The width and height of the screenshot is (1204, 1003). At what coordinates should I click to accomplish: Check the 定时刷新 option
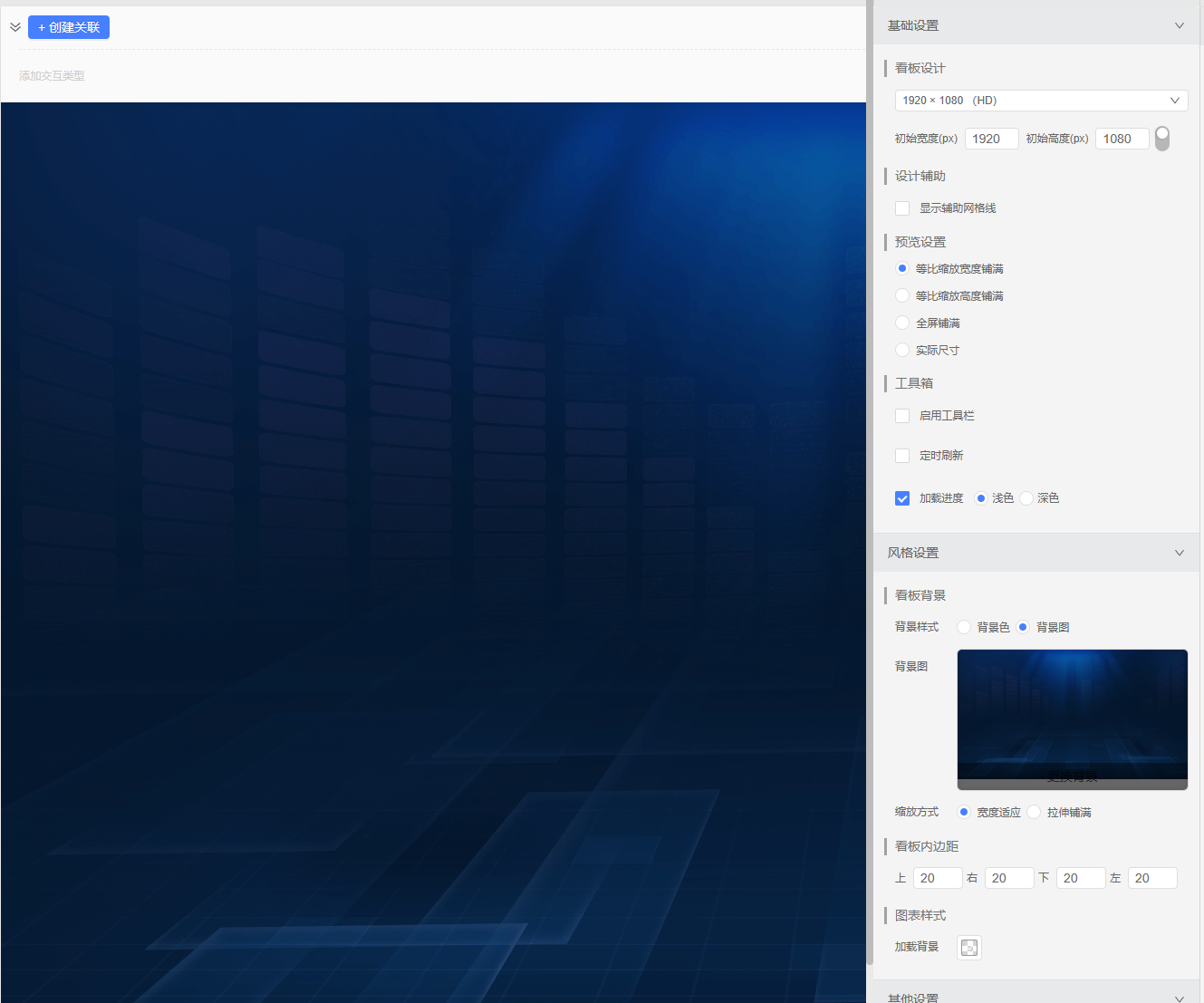(902, 456)
